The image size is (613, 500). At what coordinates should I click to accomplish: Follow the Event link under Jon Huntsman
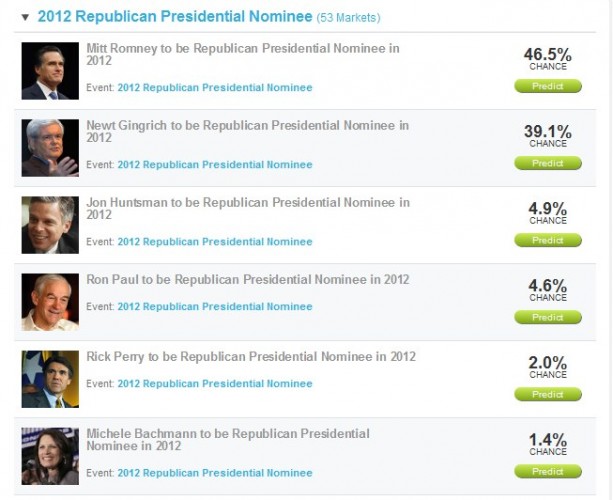214,242
